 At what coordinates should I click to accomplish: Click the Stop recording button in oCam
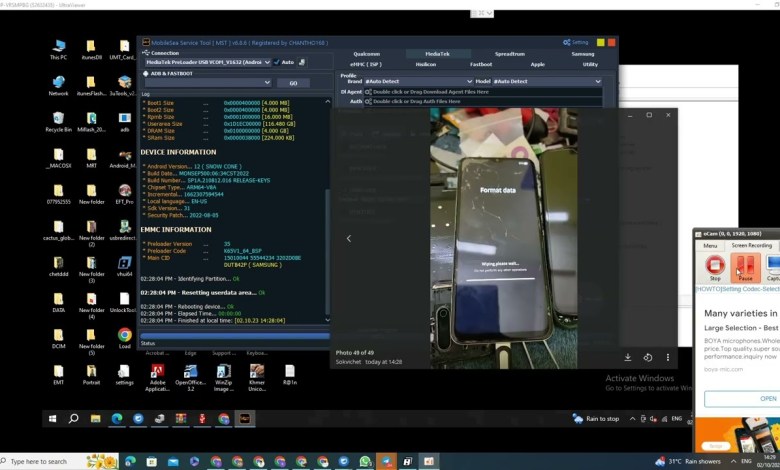coord(715,267)
